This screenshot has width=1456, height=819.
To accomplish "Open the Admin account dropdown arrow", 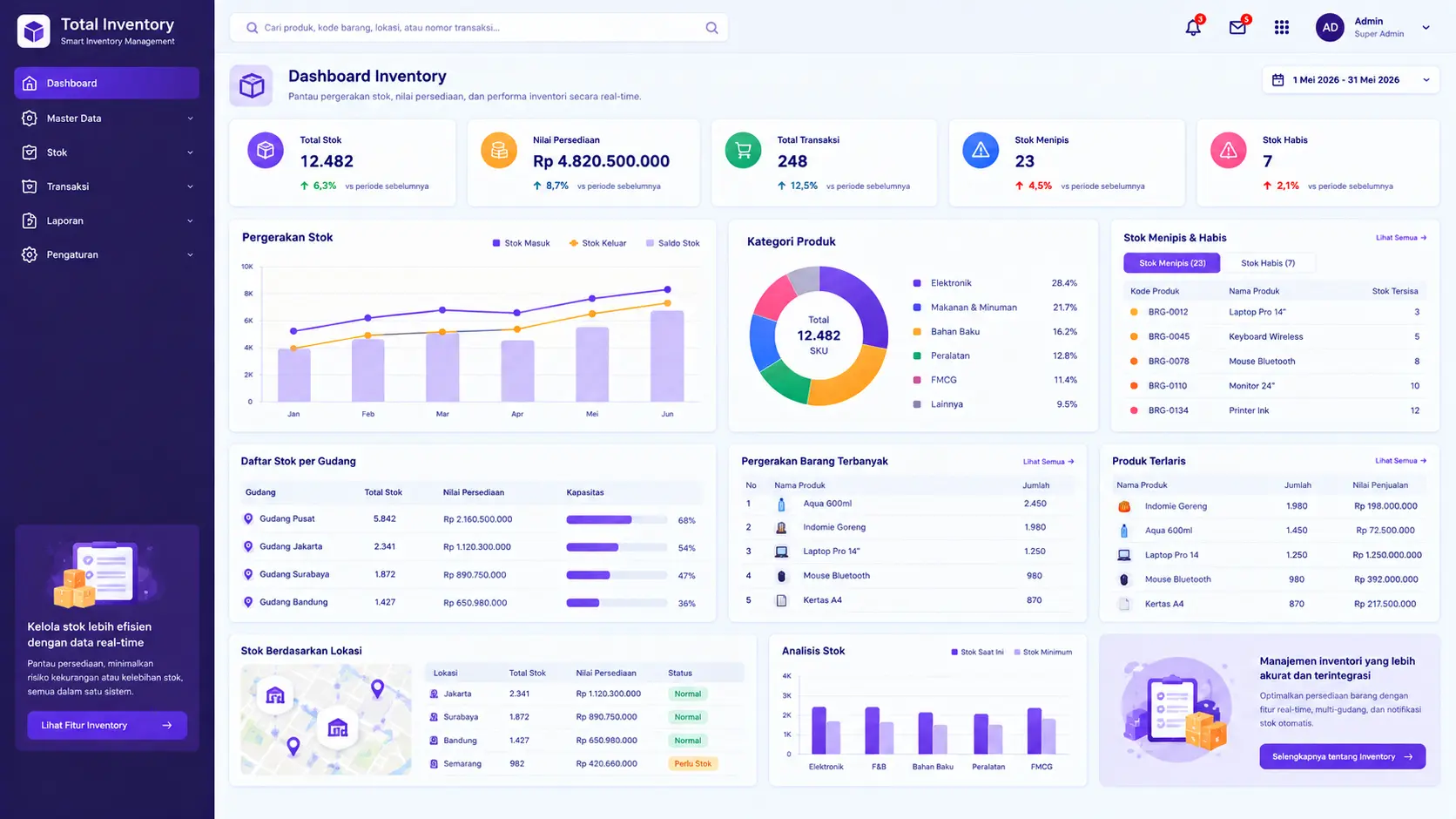I will pyautogui.click(x=1426, y=28).
